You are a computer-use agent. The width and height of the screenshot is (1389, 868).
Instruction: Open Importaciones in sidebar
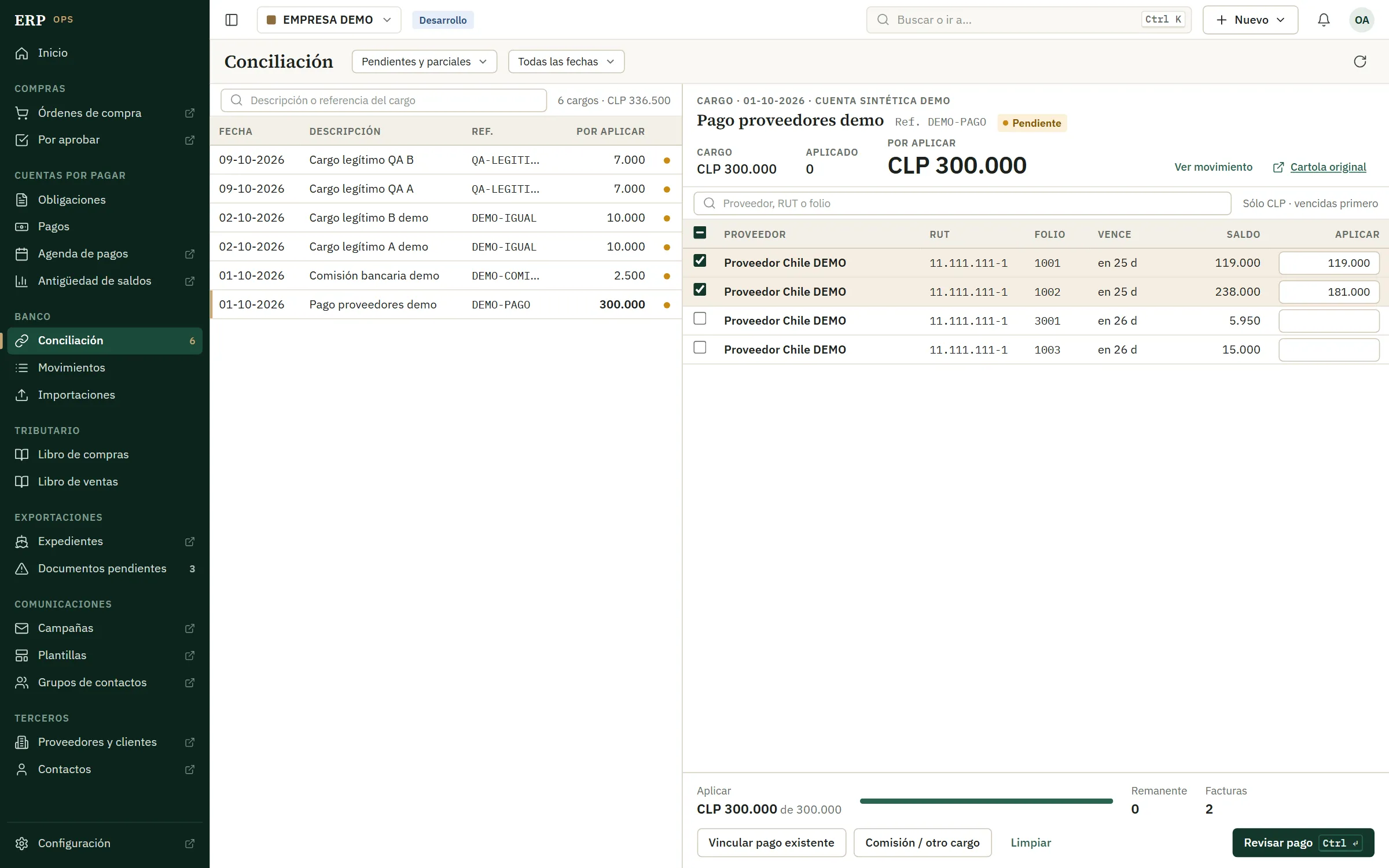click(x=104, y=395)
